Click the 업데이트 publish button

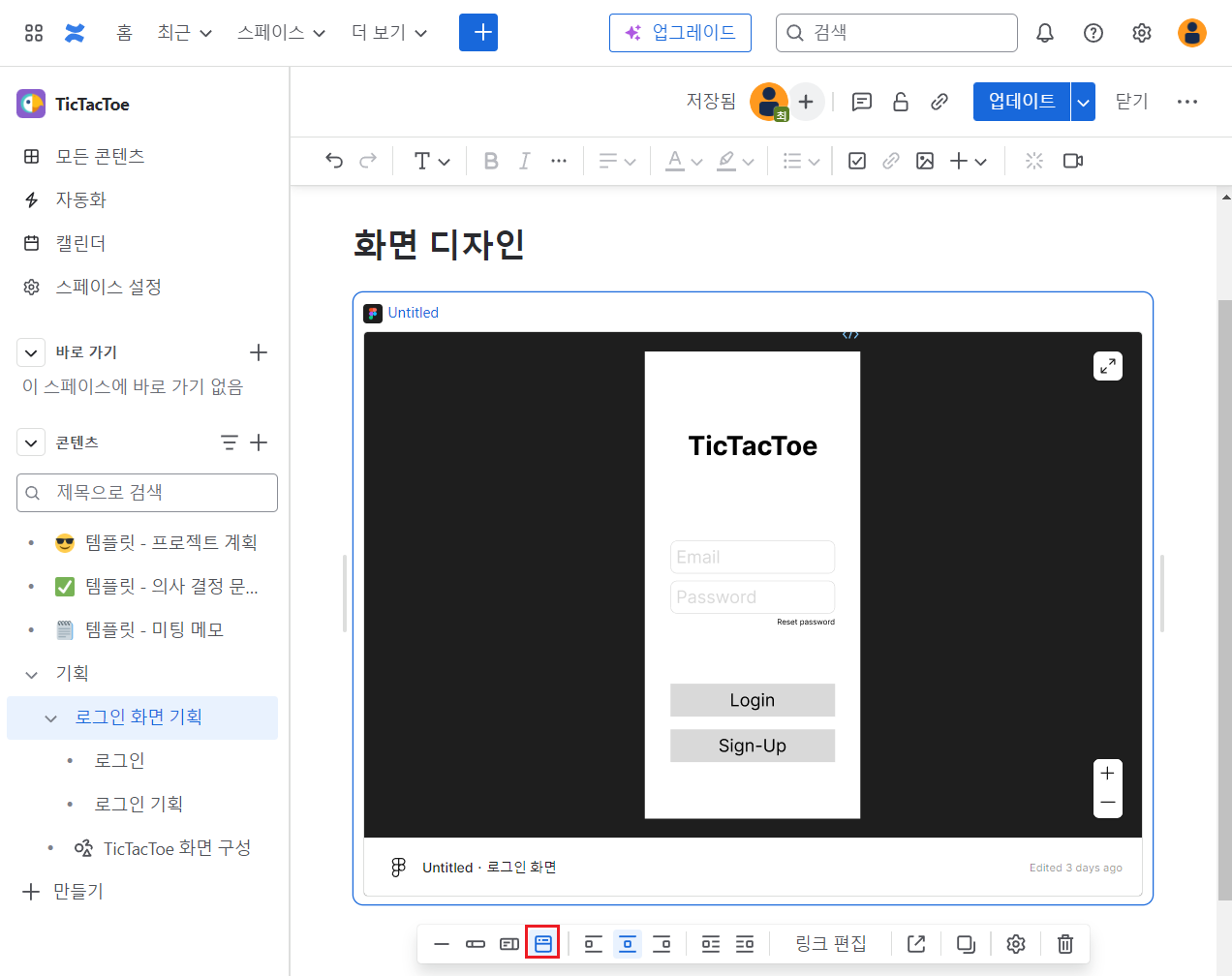coord(1022,102)
